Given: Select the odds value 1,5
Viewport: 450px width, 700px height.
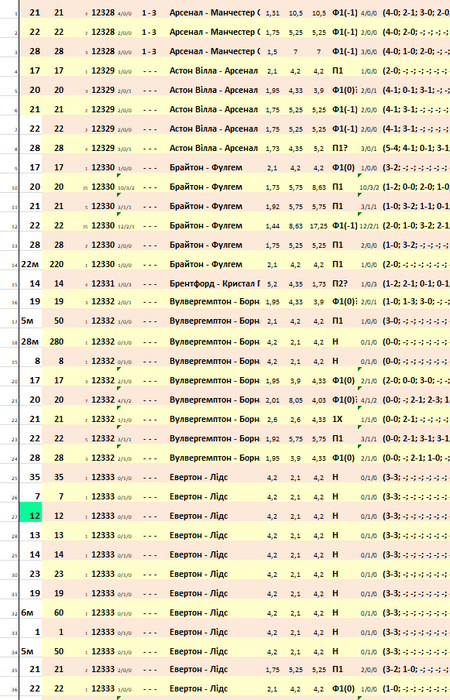Looking at the screenshot, I should click(x=272, y=52).
